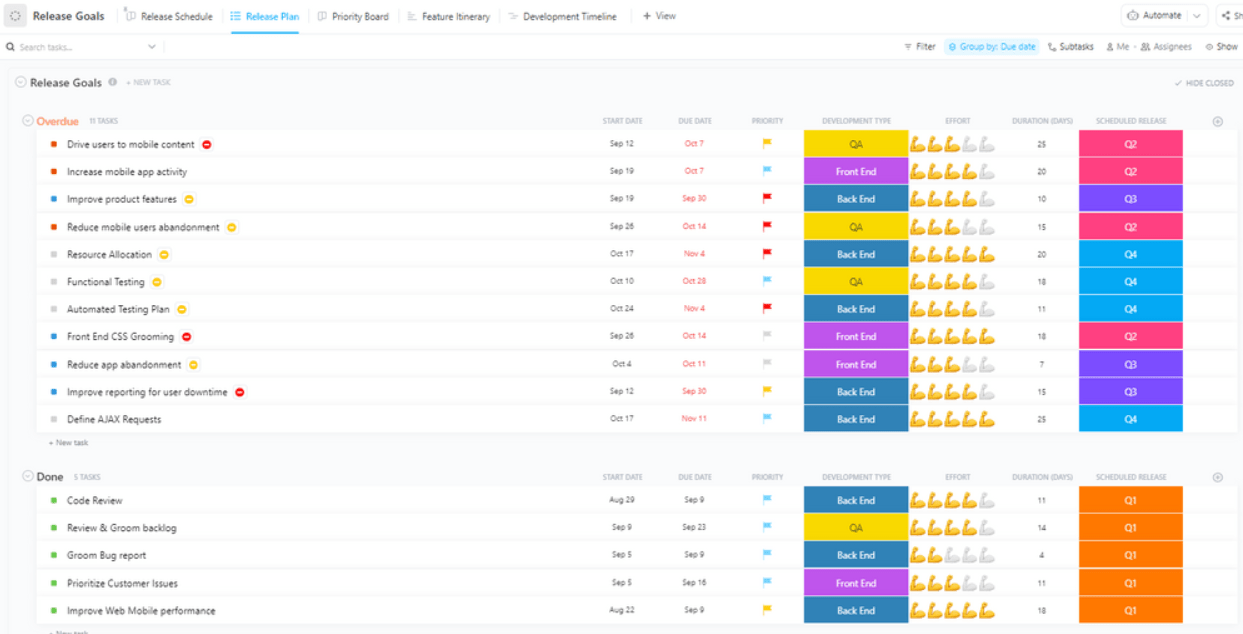Click the add column plus icon in Overdue header
Viewport: 1243px width, 634px height.
tap(1217, 121)
